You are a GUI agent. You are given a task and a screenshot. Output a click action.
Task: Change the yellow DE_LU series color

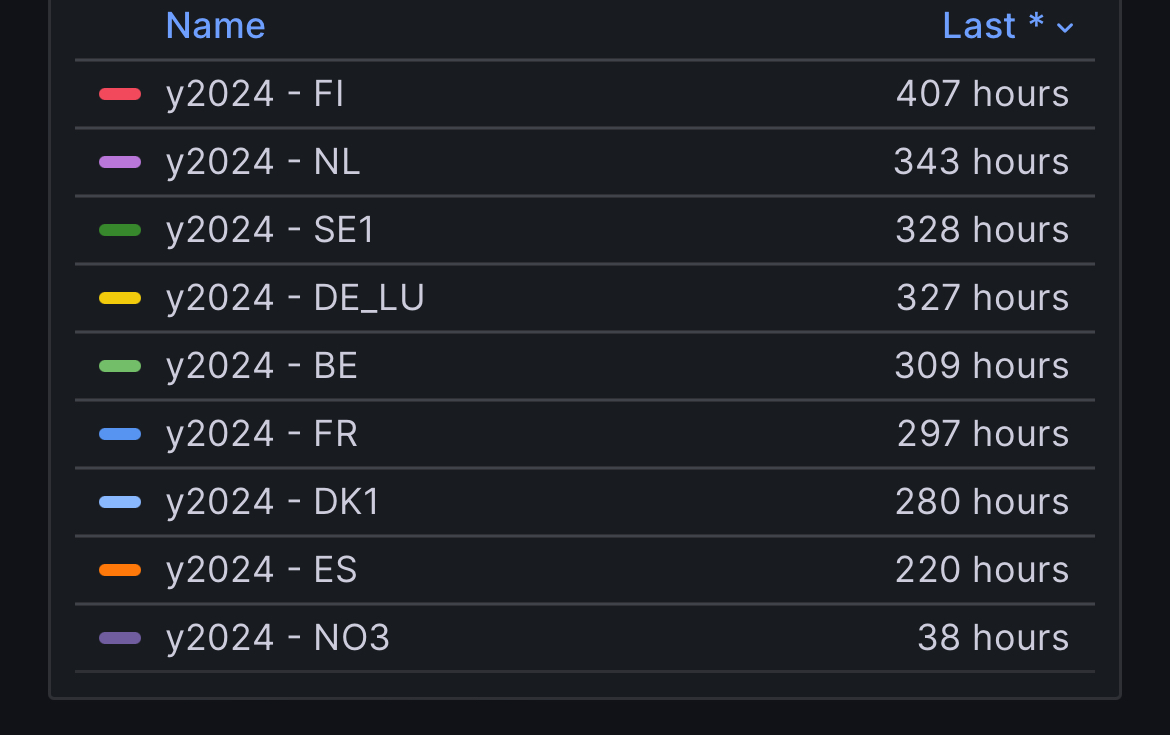[120, 298]
